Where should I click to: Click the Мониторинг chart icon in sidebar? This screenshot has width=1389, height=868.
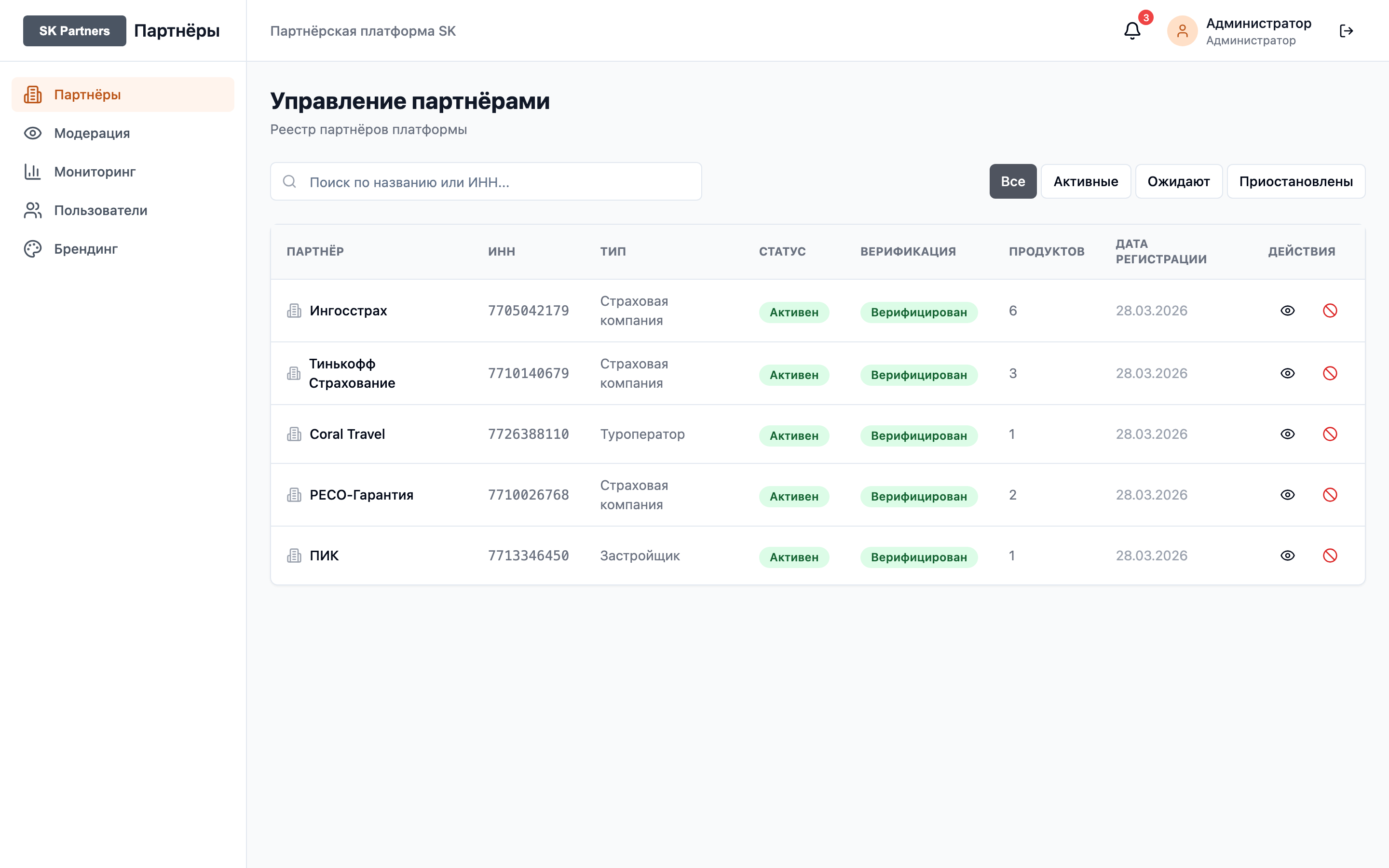click(33, 172)
